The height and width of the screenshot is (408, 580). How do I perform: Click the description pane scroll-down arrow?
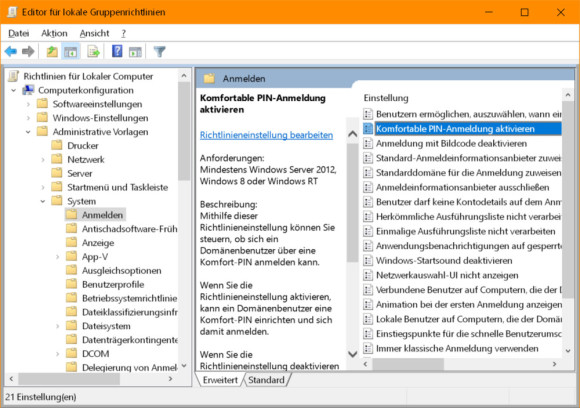point(353,354)
